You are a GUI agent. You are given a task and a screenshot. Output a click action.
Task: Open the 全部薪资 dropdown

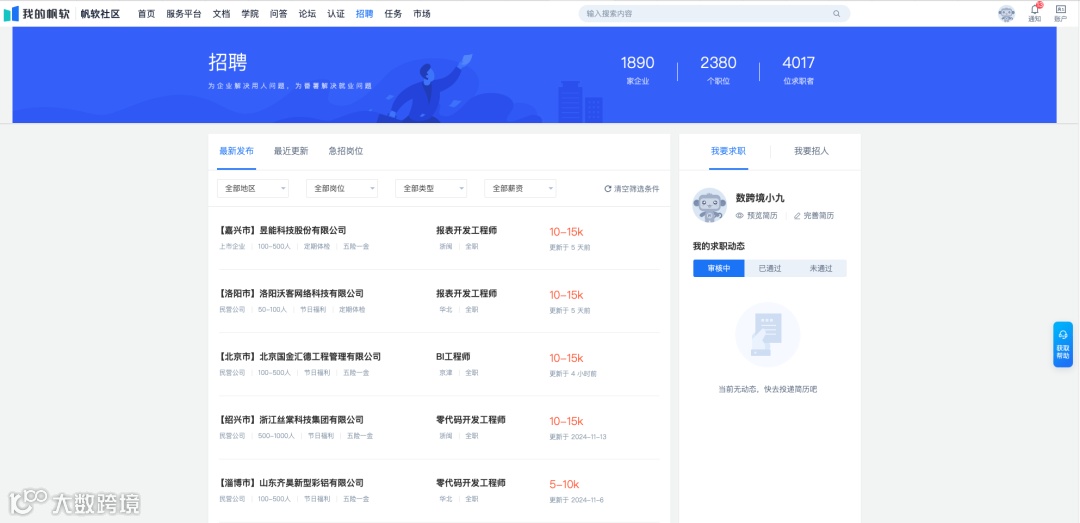pyautogui.click(x=520, y=188)
